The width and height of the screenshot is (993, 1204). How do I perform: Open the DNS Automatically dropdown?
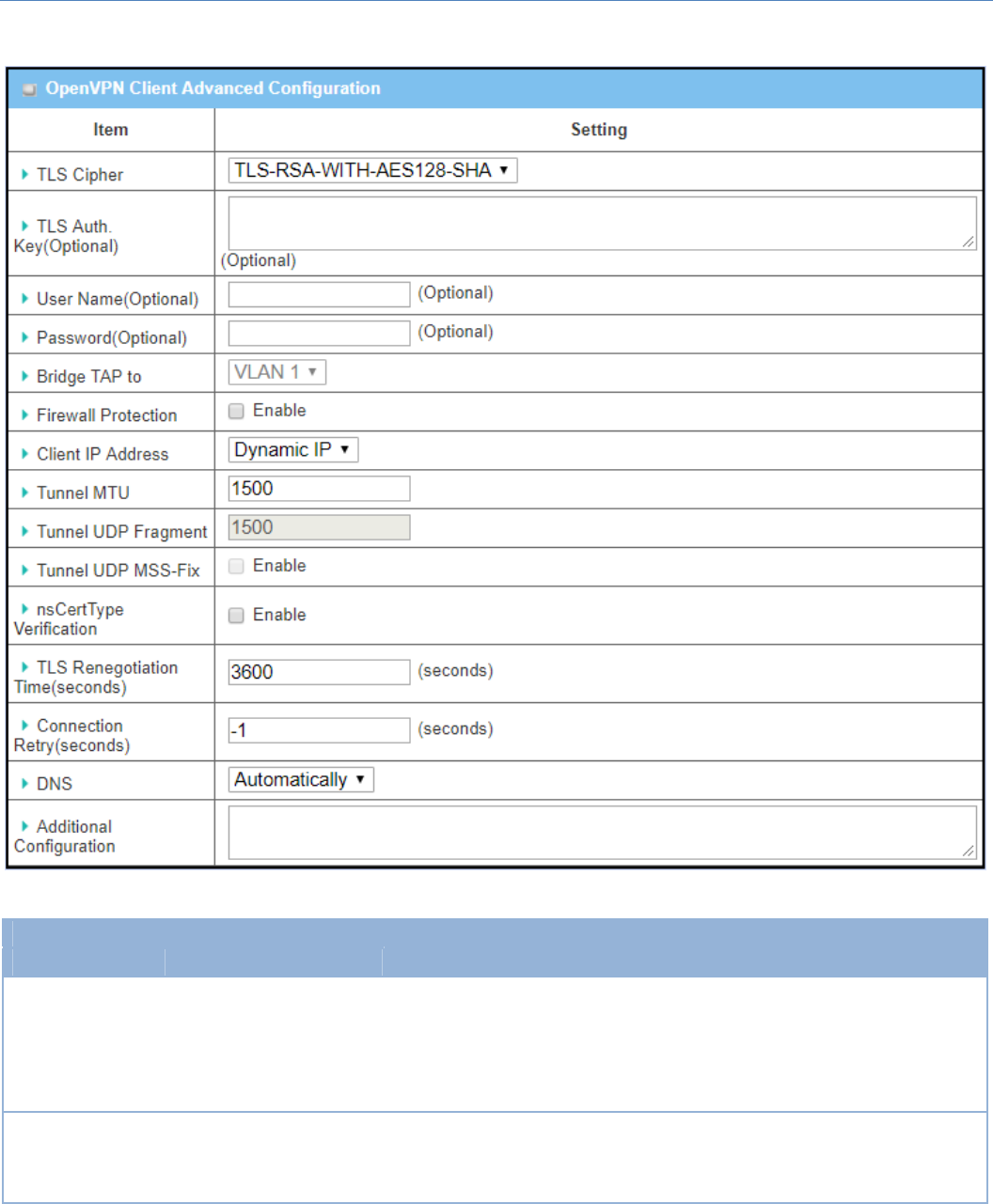click(x=301, y=779)
